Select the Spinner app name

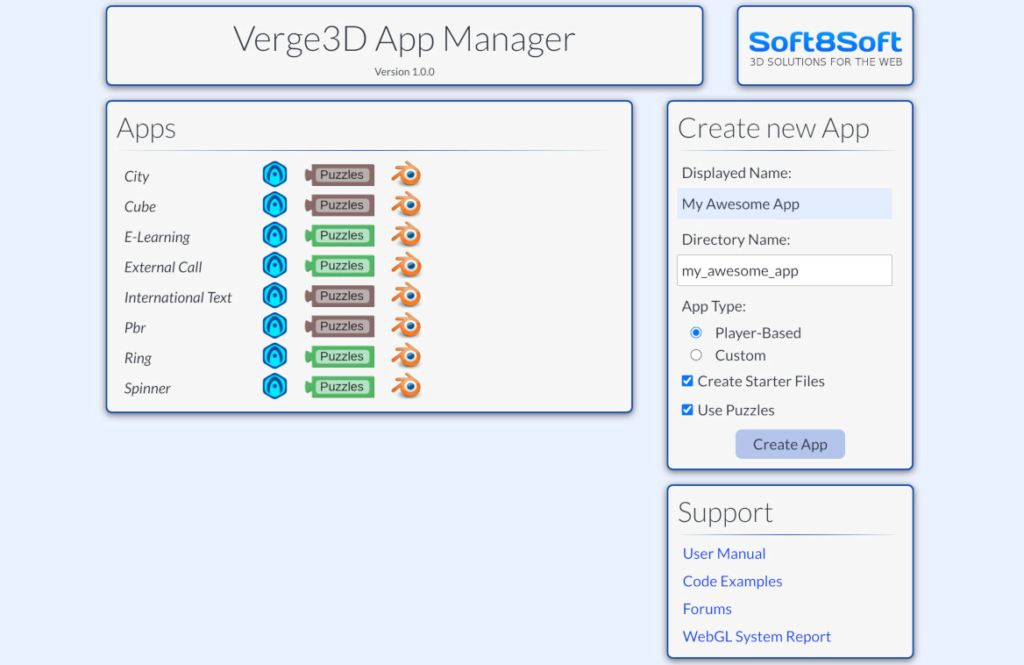147,388
